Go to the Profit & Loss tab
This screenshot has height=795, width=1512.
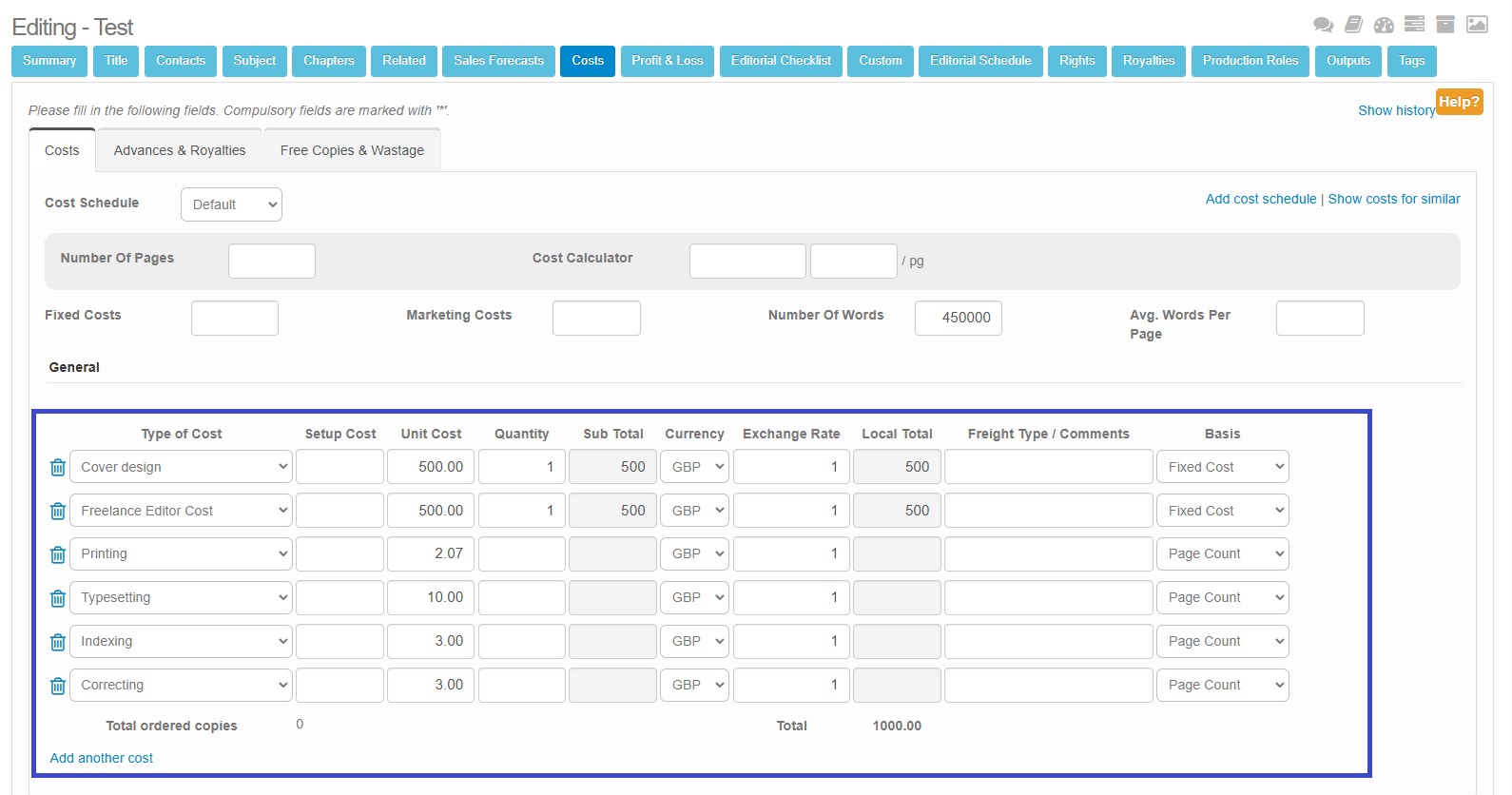click(667, 61)
